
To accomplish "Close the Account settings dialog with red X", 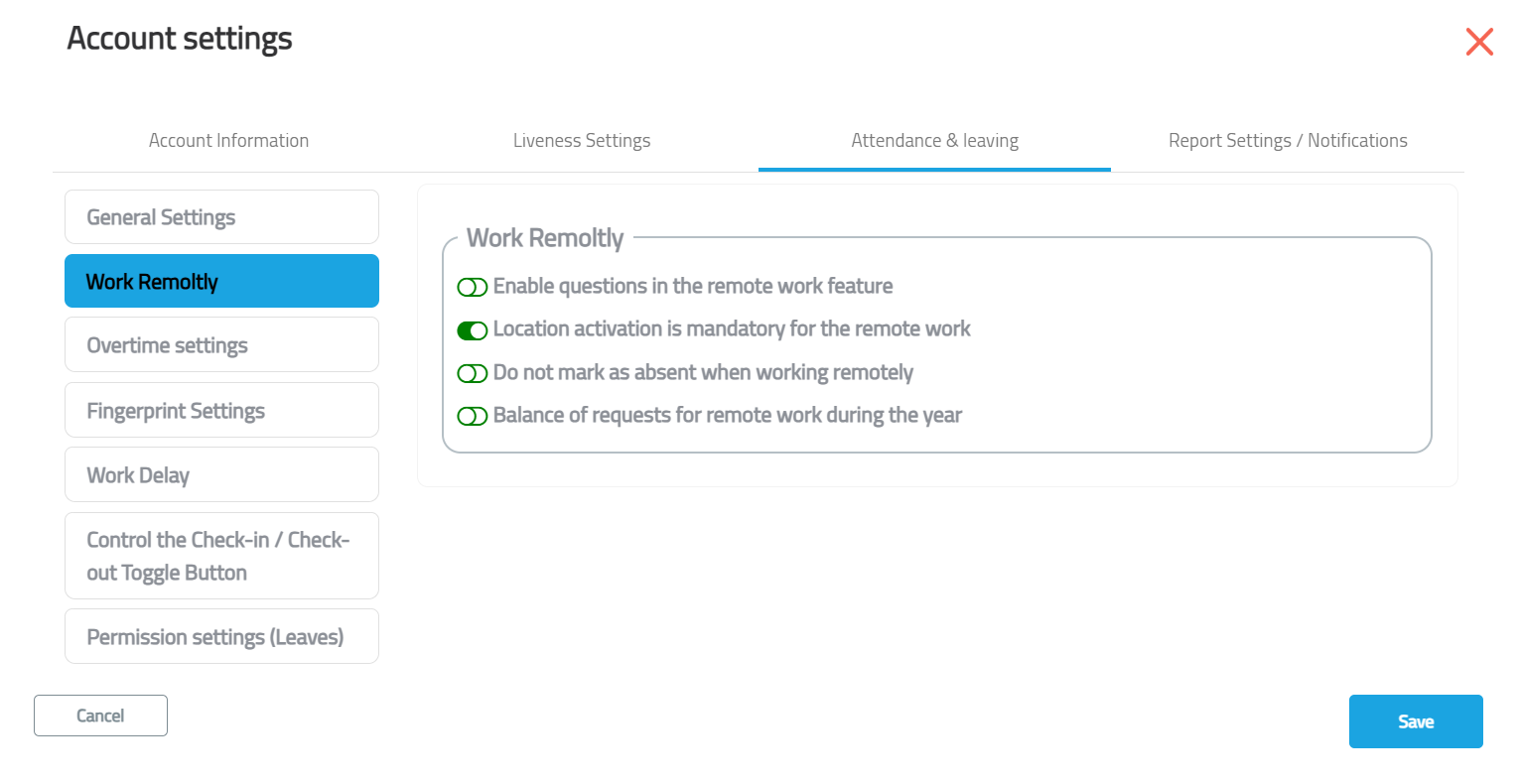I will [1479, 42].
